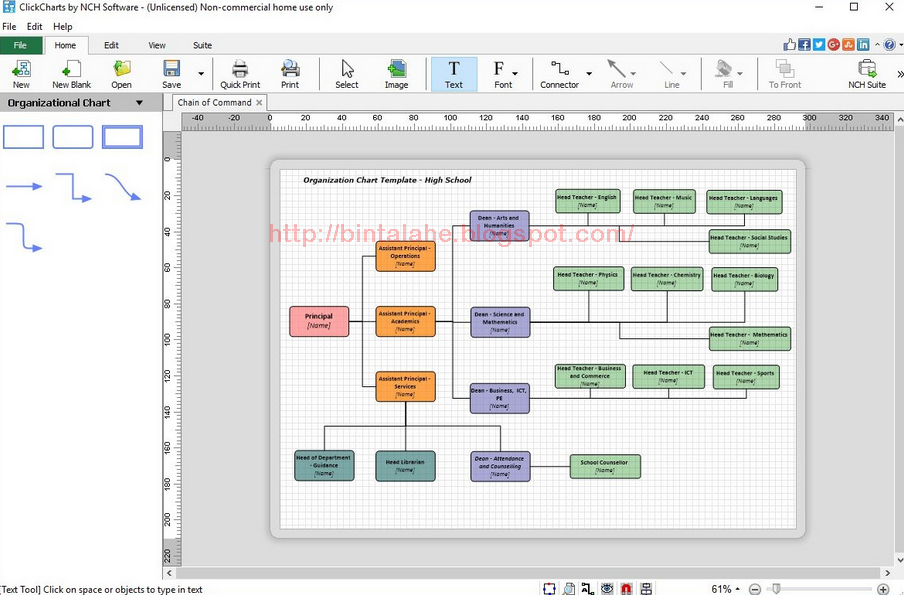Open a saved flowchart with Open
The image size is (904, 595).
[x=121, y=72]
